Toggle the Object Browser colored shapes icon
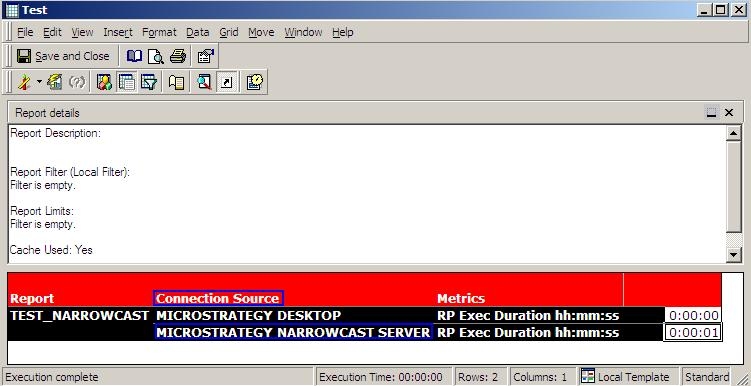The height and width of the screenshot is (386, 751). click(104, 82)
